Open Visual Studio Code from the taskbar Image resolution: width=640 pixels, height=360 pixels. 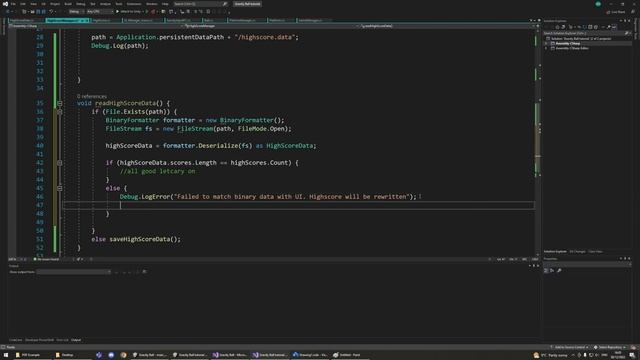310,355
